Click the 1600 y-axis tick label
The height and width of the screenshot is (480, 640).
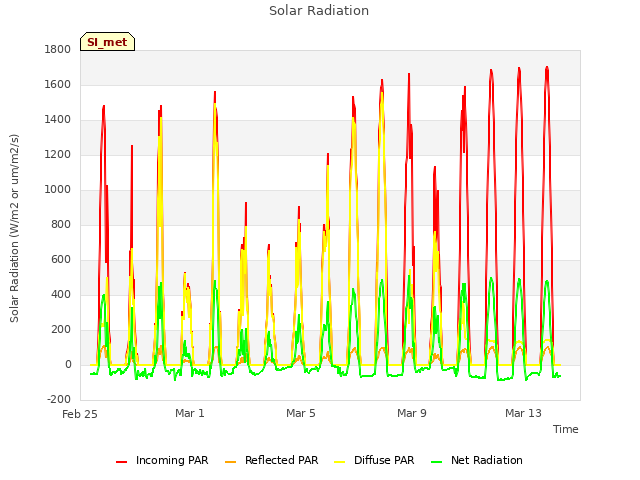58,85
